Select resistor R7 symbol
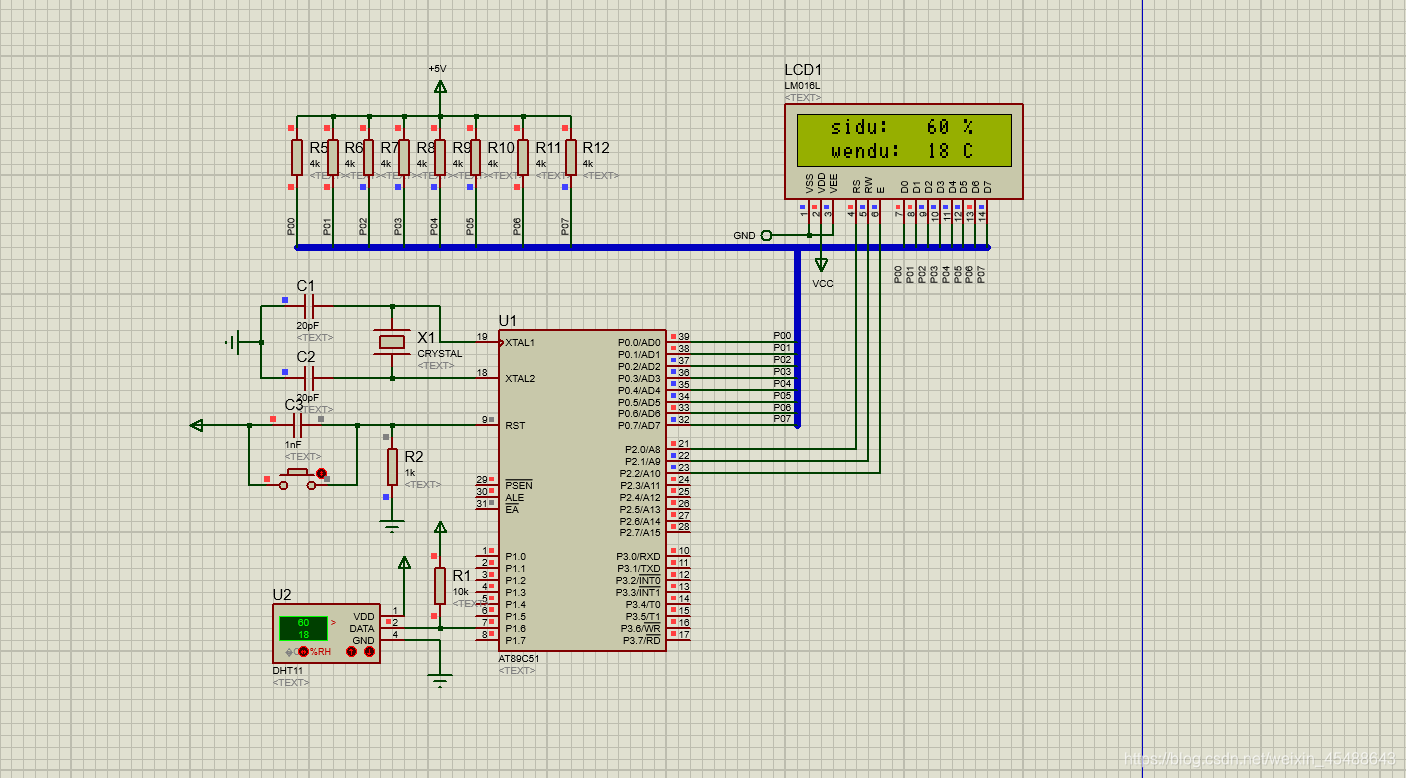 tap(368, 157)
